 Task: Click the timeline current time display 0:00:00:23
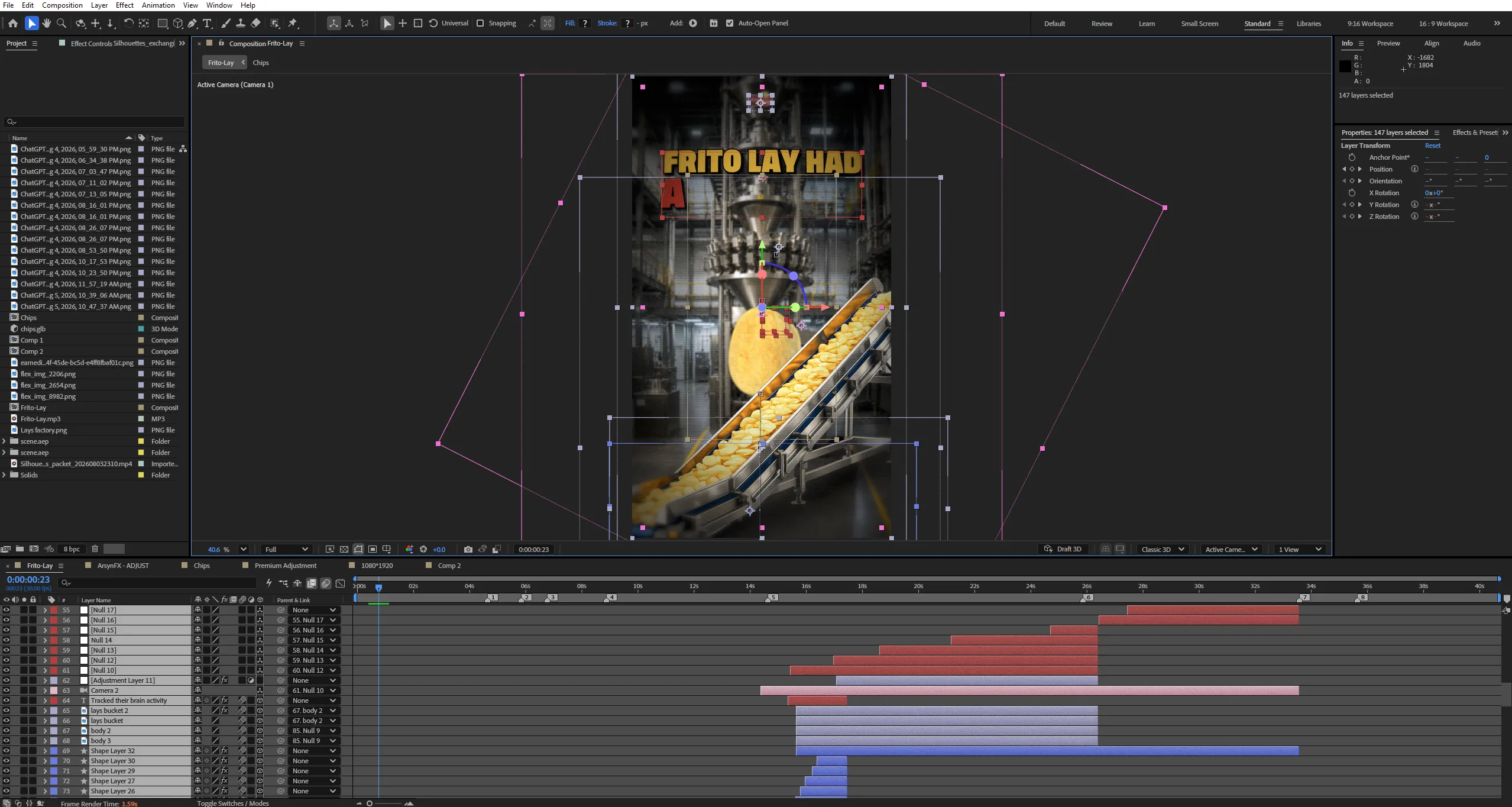tap(28, 580)
